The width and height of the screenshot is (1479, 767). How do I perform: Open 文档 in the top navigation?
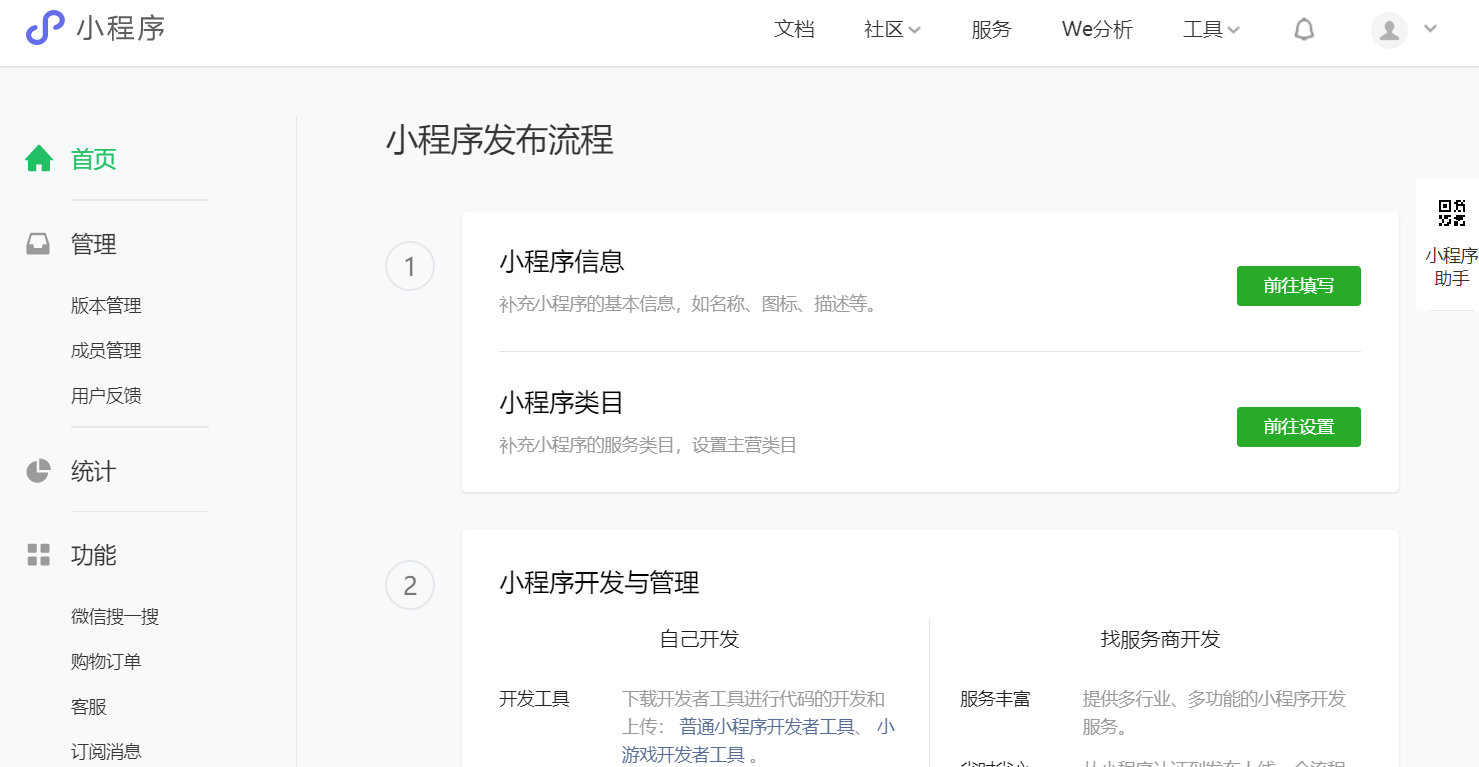coord(794,30)
